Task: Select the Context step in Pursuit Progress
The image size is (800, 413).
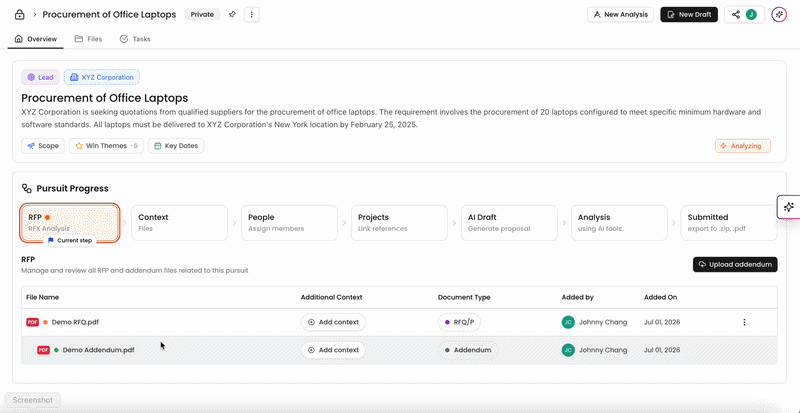Action: pos(179,223)
